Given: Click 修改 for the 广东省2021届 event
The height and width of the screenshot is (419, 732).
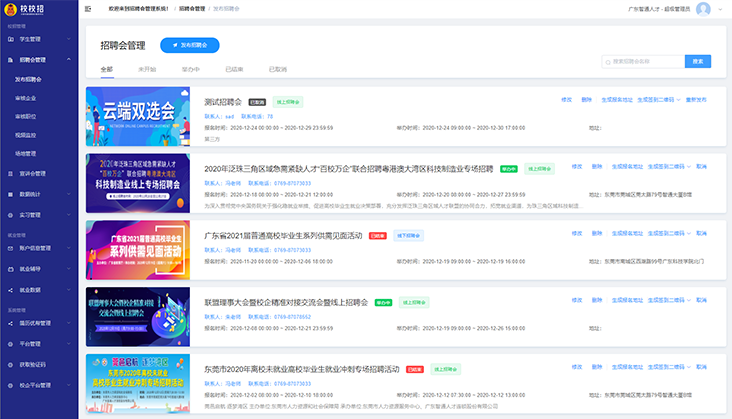Looking at the screenshot, I should point(577,233).
